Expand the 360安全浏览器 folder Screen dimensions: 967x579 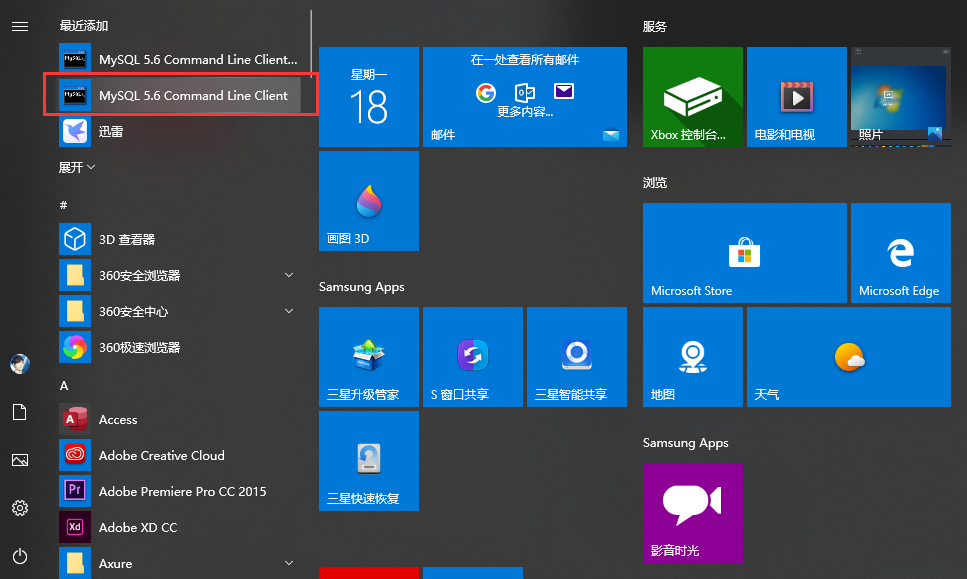179,275
